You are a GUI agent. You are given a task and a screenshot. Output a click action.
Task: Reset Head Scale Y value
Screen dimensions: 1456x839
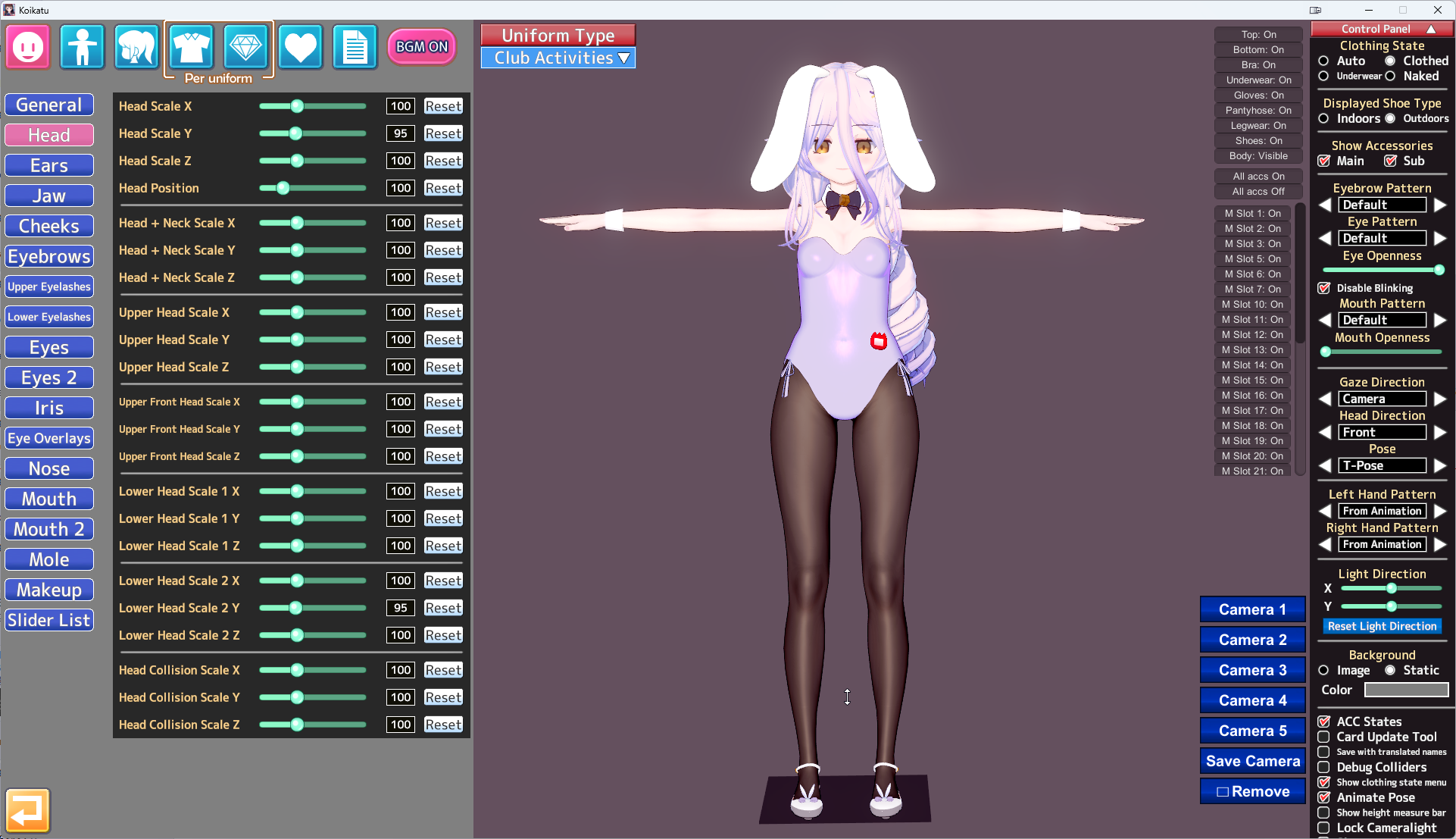point(443,133)
